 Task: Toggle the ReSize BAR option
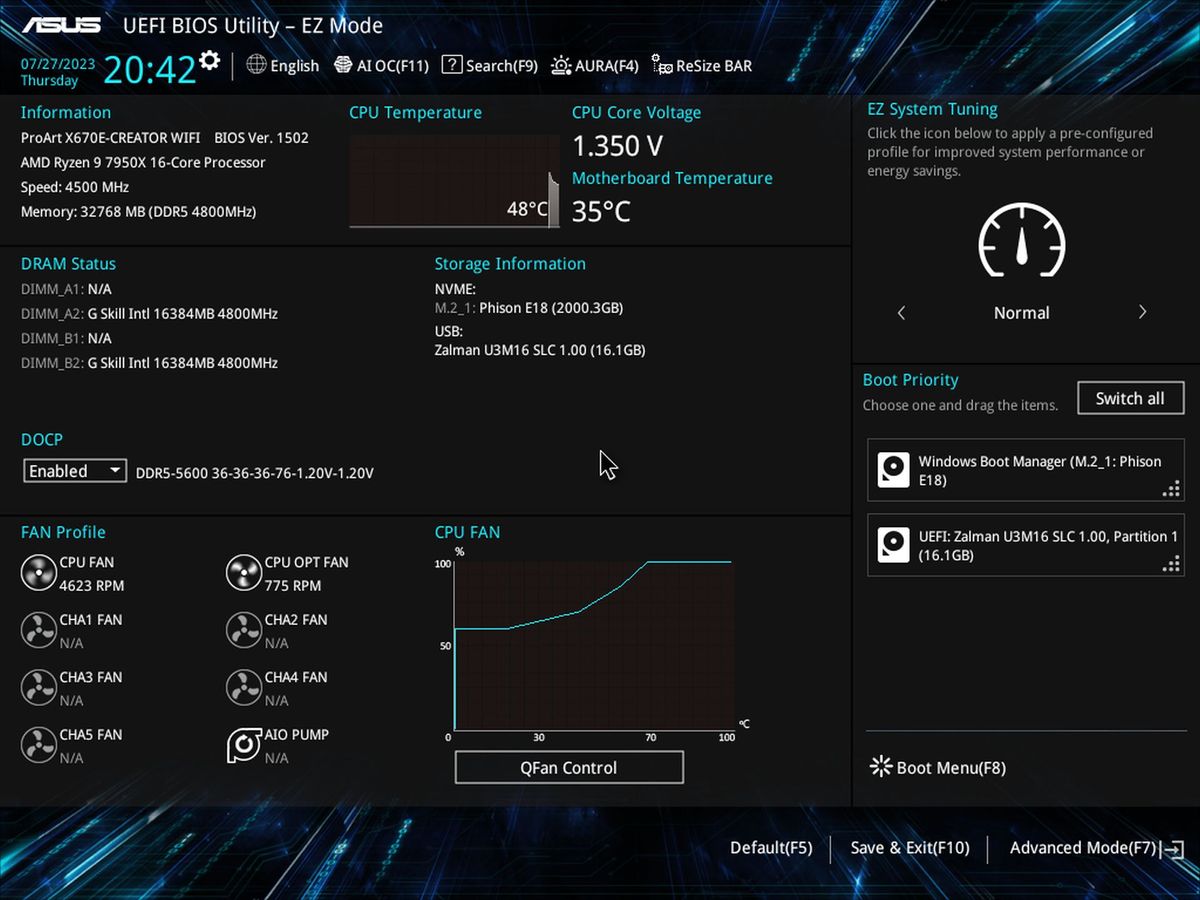pyautogui.click(x=701, y=65)
